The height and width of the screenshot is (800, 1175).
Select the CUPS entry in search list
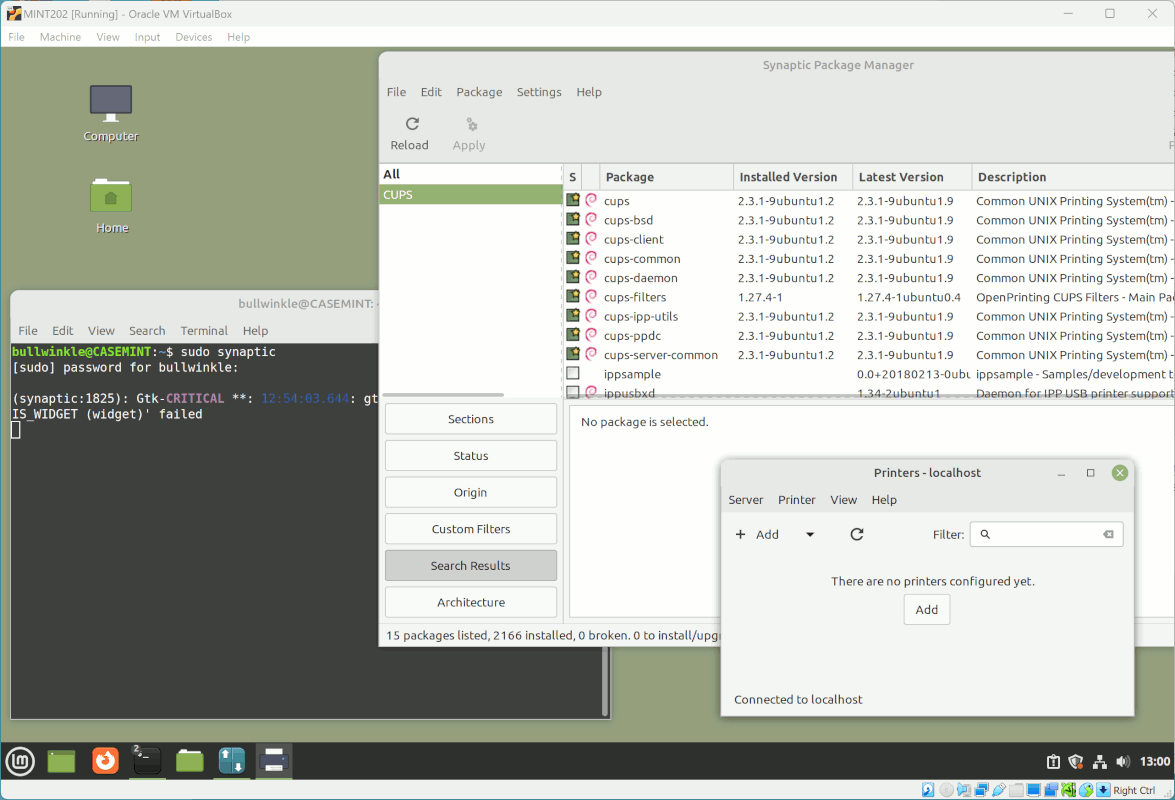pyautogui.click(x=471, y=195)
